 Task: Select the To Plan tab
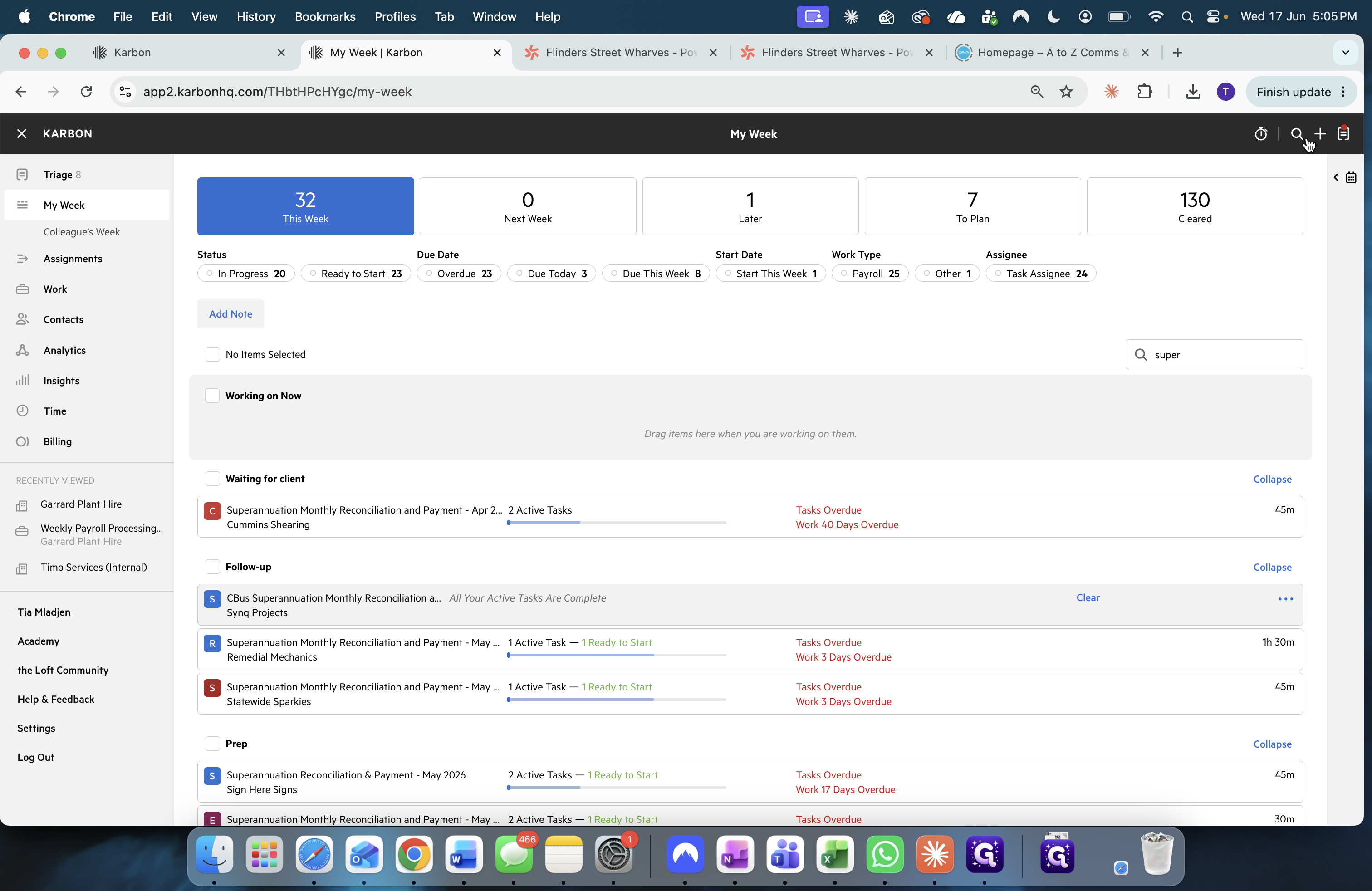[x=972, y=206]
